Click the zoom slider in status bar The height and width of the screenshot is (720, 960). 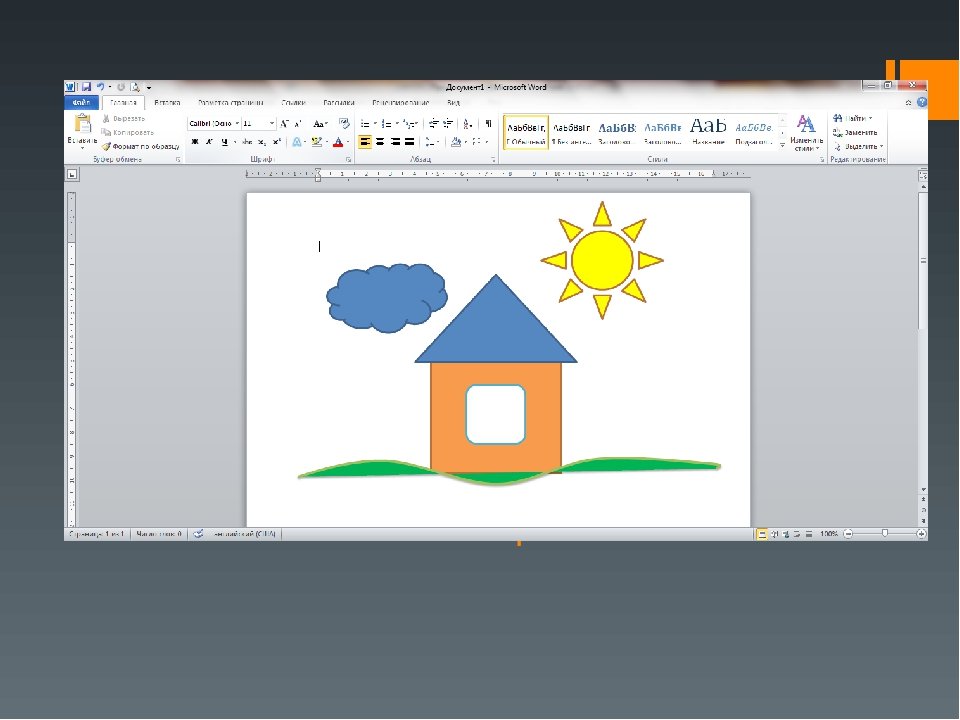(884, 535)
